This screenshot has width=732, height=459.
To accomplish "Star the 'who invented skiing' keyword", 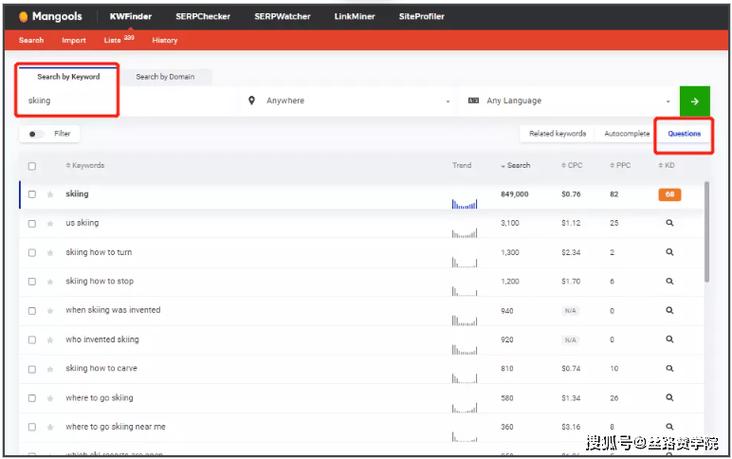I will point(50,340).
